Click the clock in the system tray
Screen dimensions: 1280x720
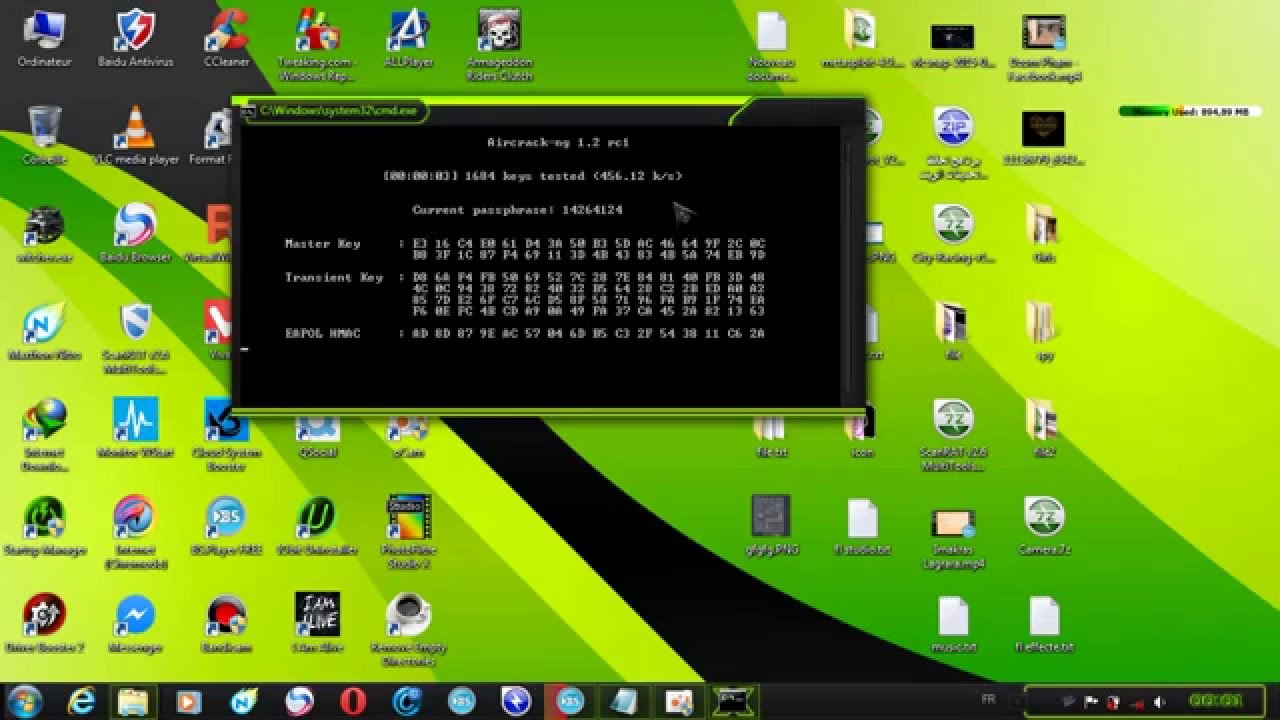coord(1214,702)
